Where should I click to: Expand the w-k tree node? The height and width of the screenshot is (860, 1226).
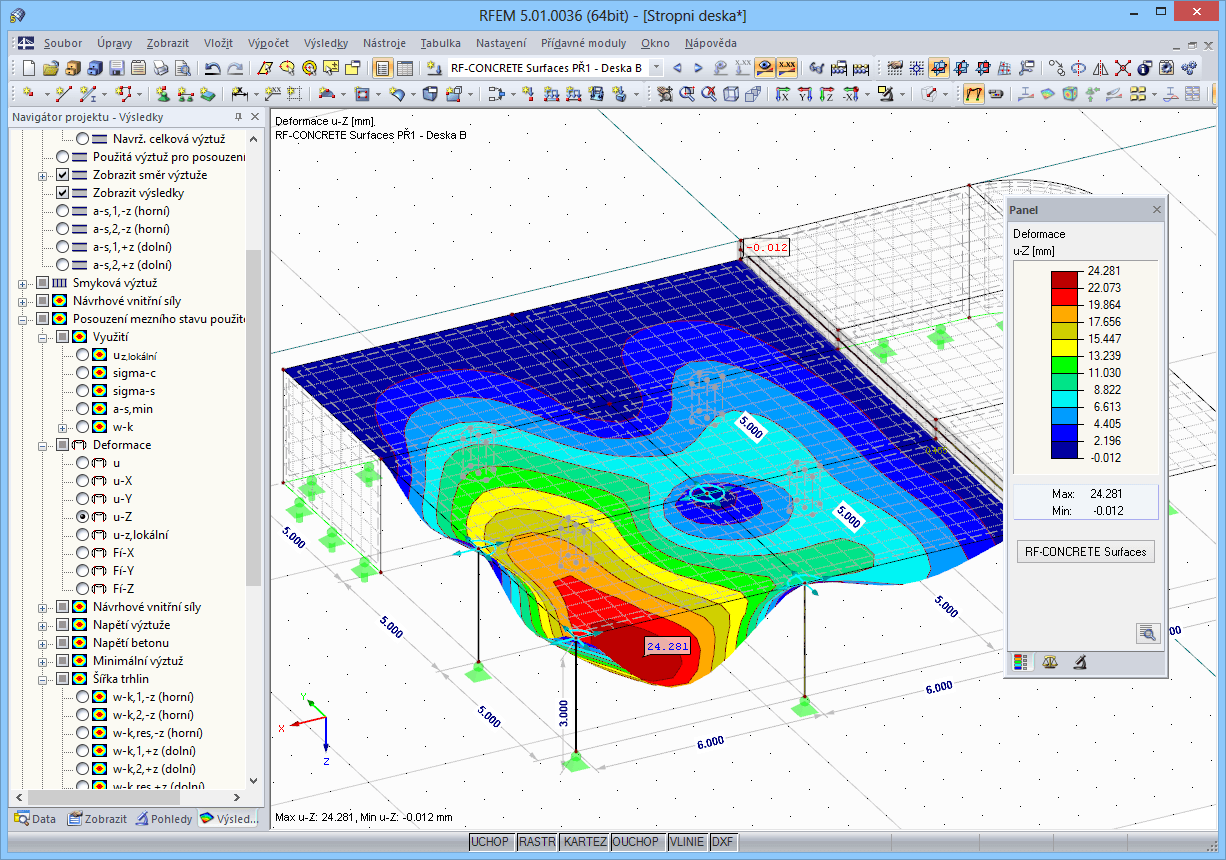click(x=64, y=427)
